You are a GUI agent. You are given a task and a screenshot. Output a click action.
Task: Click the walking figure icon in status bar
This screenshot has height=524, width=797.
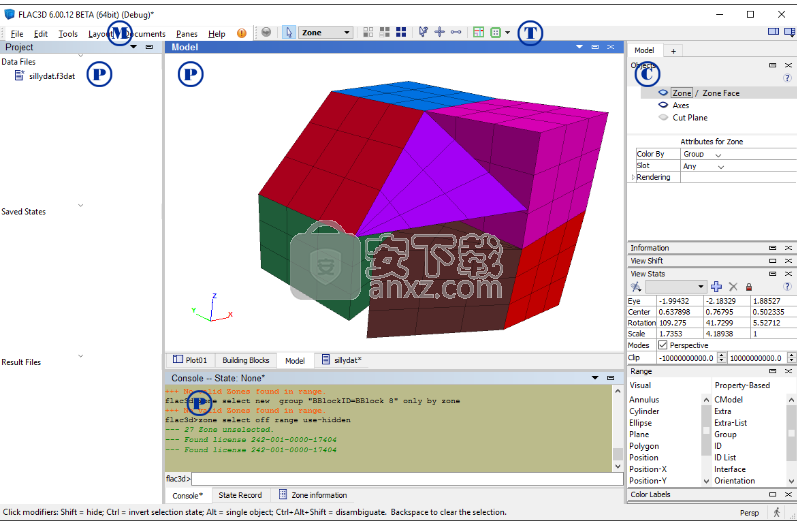click(x=776, y=512)
